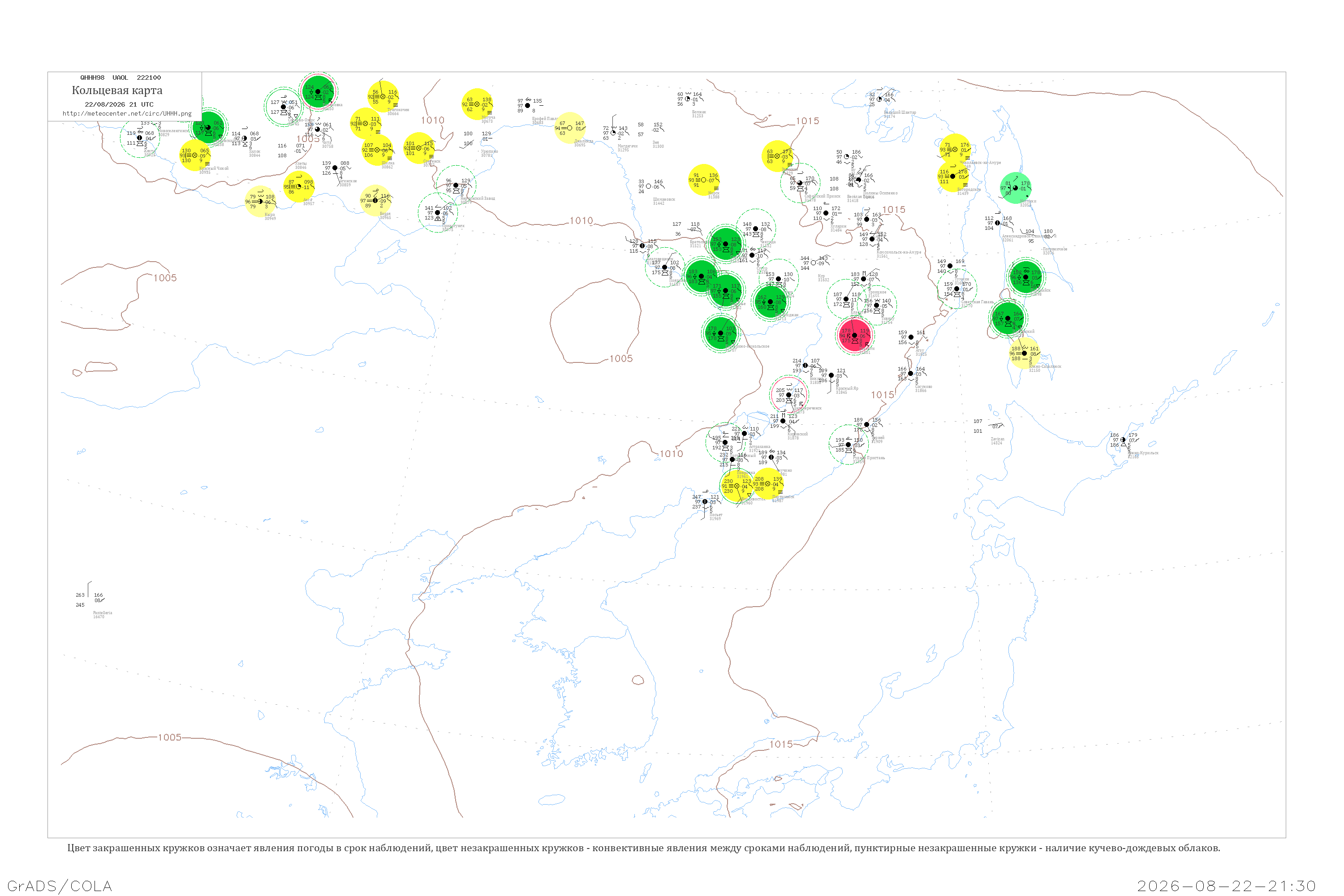Click the Pantelleria station plot
Viewport: 1344px width, 896px height.
click(x=90, y=599)
